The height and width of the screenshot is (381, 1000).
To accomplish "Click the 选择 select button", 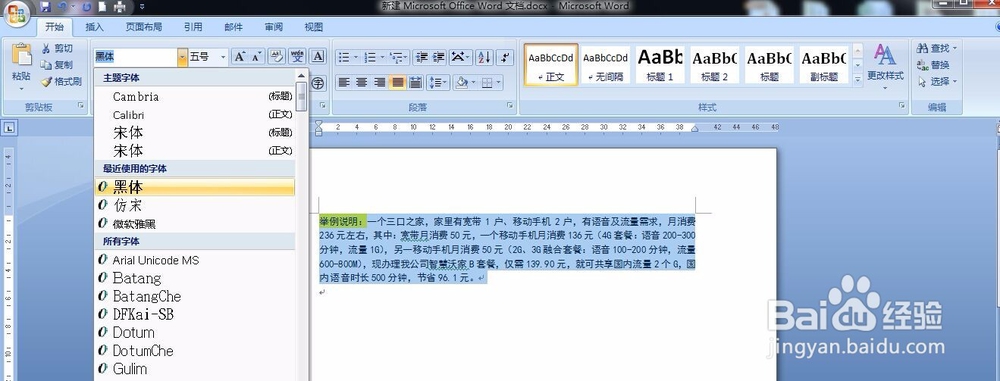I will [937, 82].
